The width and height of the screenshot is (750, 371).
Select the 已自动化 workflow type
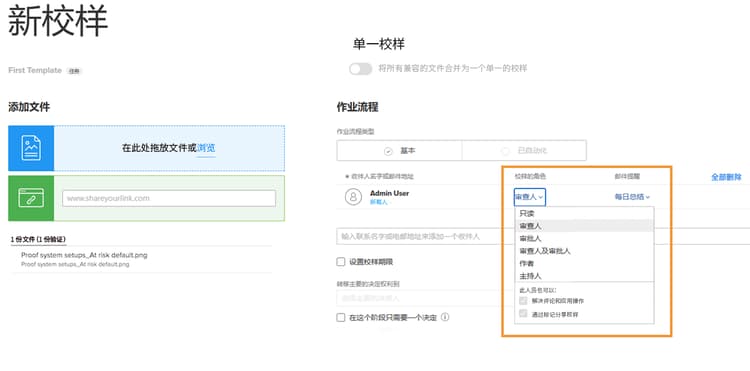(524, 151)
